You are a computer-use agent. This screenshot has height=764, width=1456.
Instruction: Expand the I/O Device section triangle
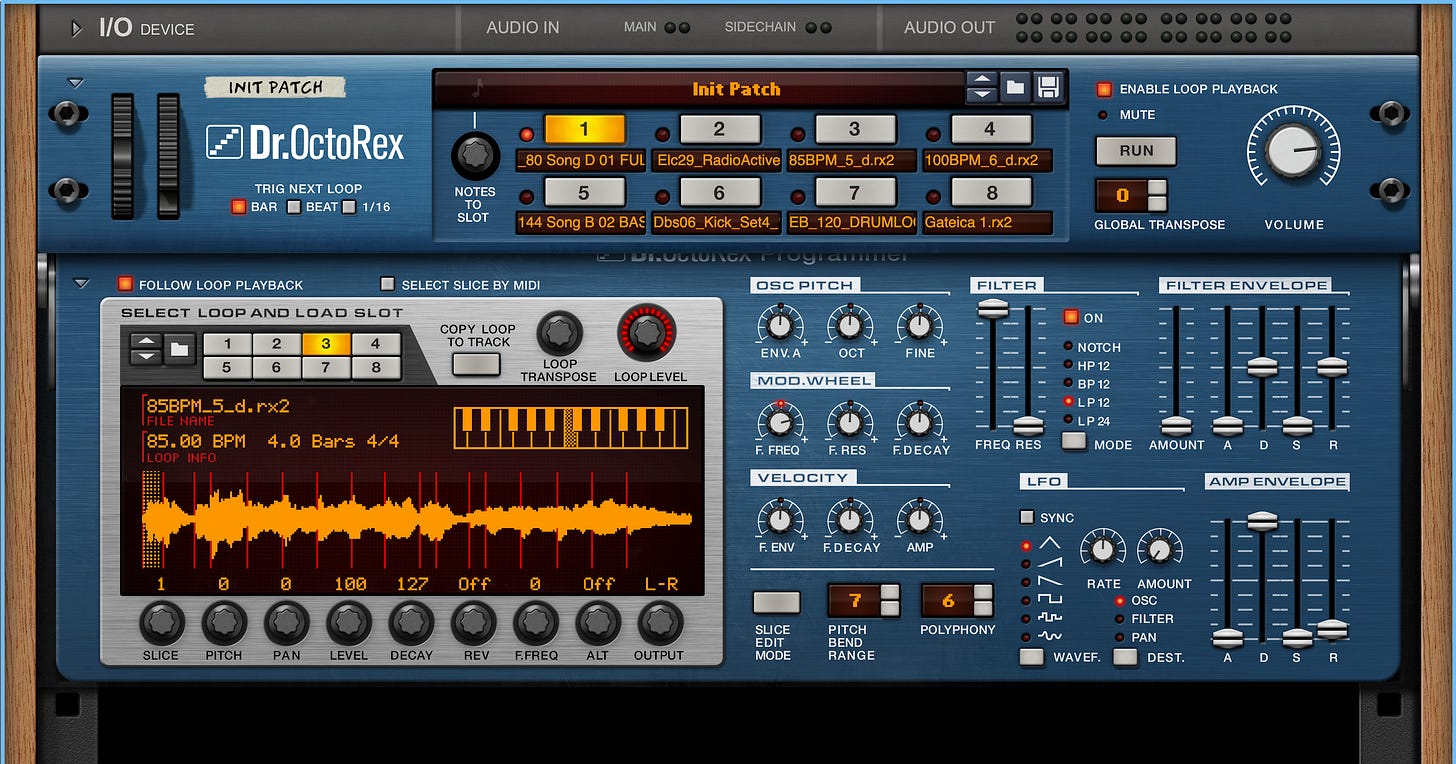click(77, 29)
